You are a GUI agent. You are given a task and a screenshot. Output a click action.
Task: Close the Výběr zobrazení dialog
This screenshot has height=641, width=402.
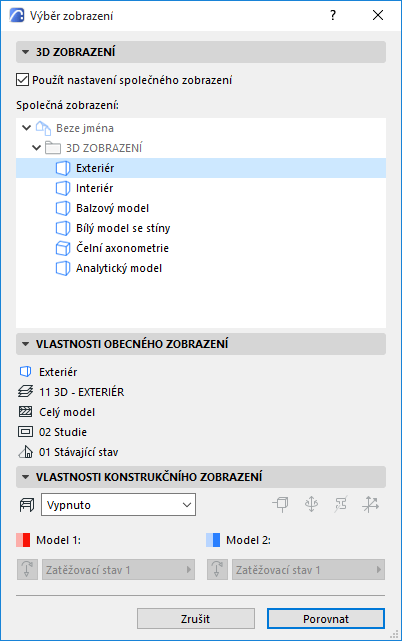click(378, 16)
